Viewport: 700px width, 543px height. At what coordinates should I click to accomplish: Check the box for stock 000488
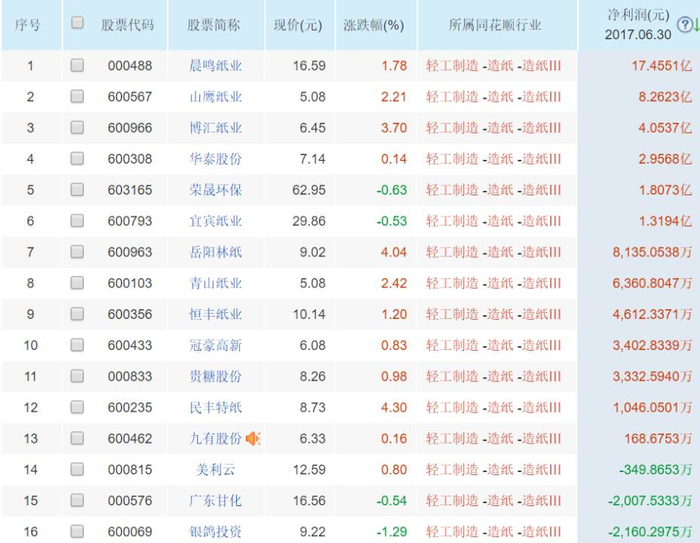(x=77, y=66)
